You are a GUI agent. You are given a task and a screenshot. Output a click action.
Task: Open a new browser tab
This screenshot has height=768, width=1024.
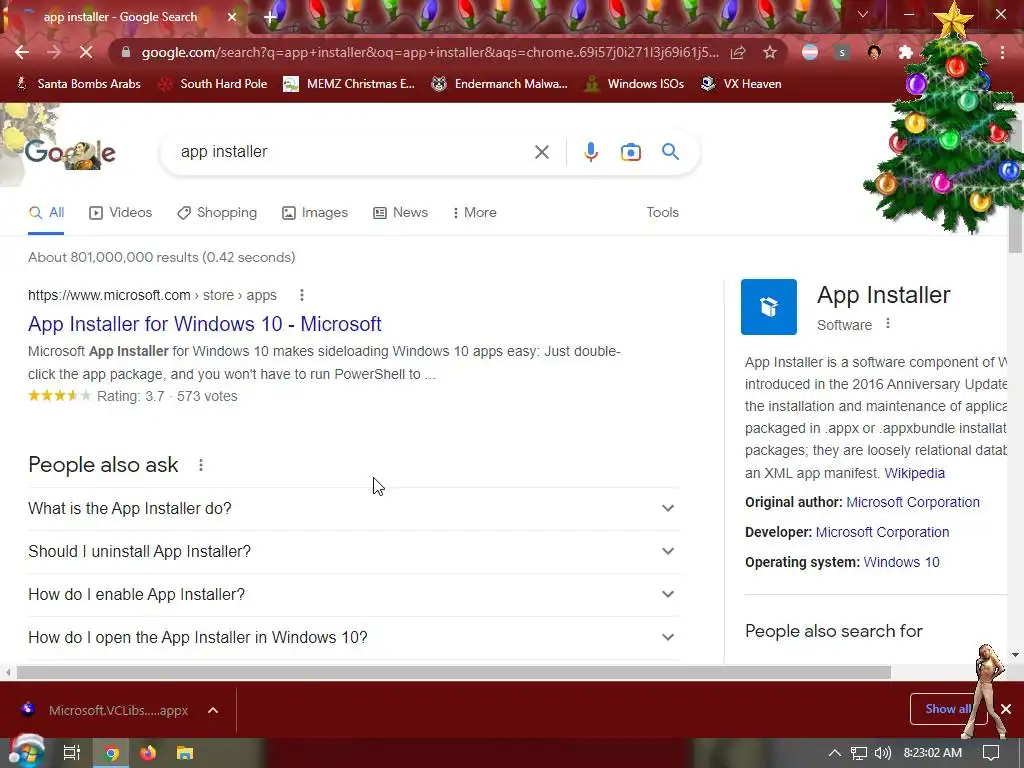270,17
